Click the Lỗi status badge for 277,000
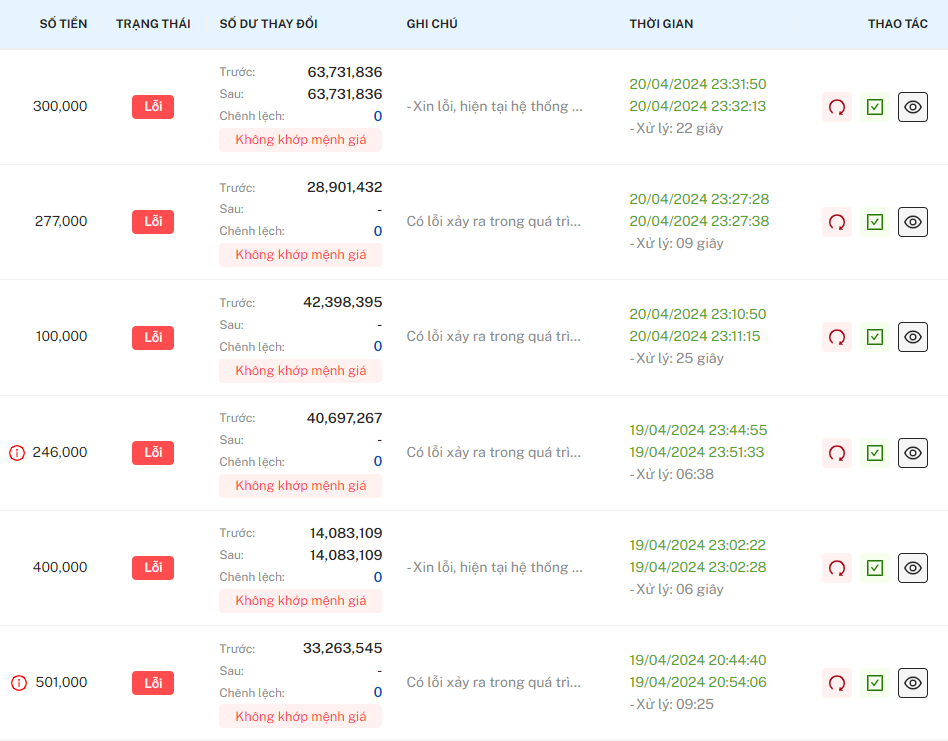The height and width of the screenshot is (741, 948). (x=153, y=222)
